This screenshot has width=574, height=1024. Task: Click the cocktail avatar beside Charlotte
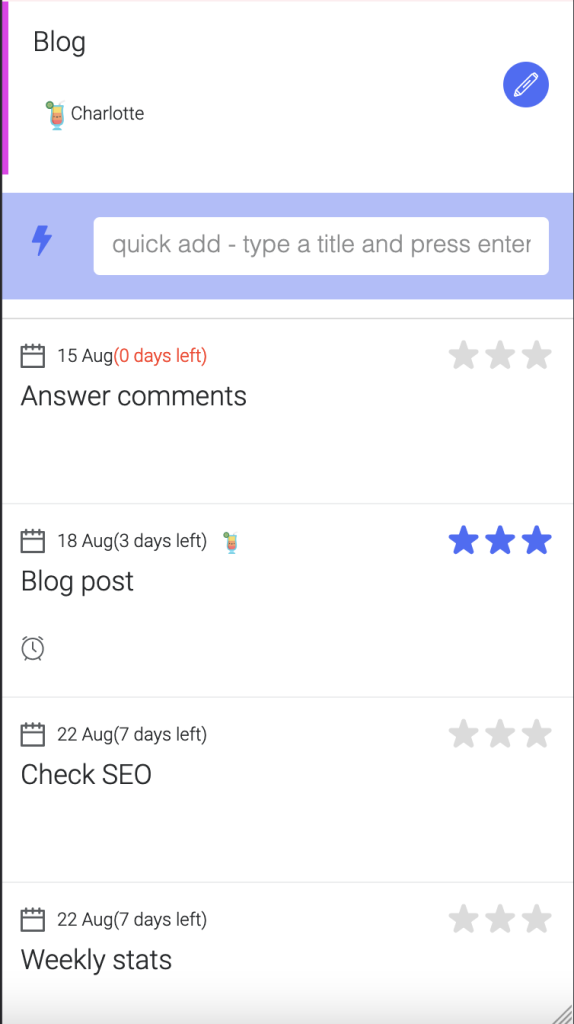[56, 115]
